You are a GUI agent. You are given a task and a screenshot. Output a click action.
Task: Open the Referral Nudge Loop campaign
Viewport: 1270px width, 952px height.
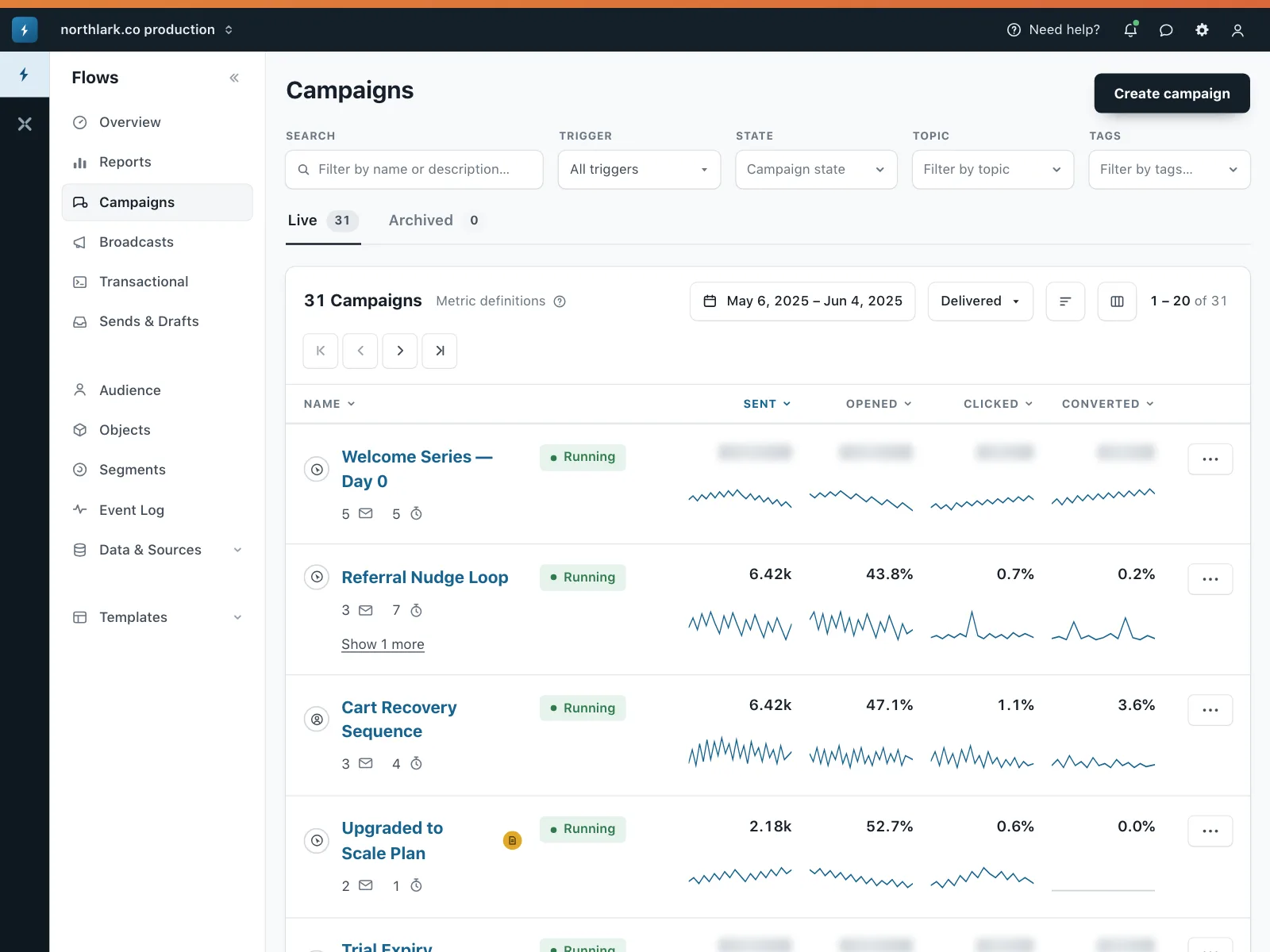(x=425, y=578)
